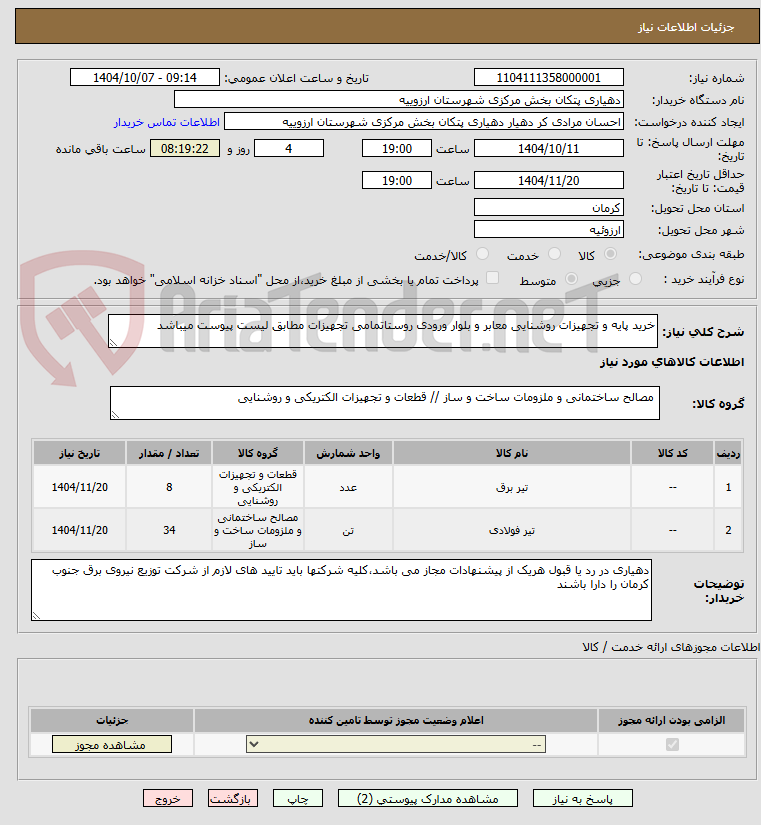Click the quantity cell showing 8

[x=169, y=487]
